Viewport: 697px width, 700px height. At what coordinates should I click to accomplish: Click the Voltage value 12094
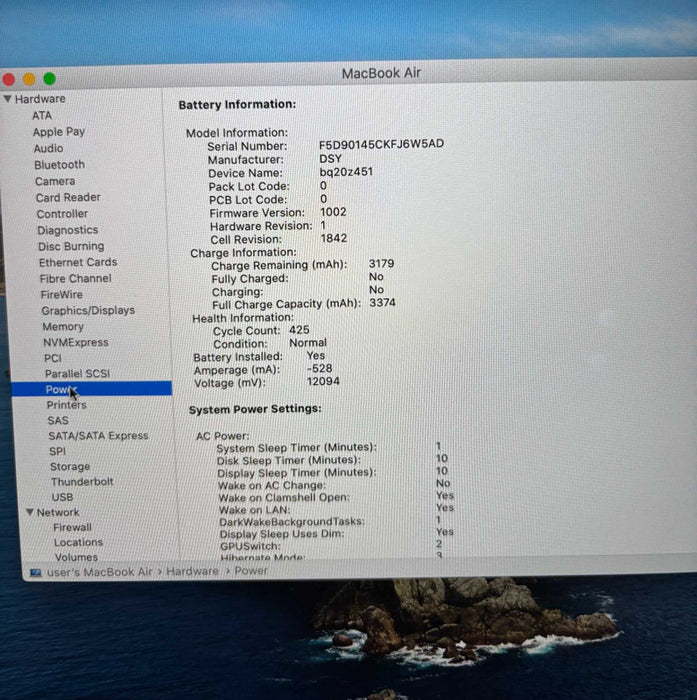(323, 382)
